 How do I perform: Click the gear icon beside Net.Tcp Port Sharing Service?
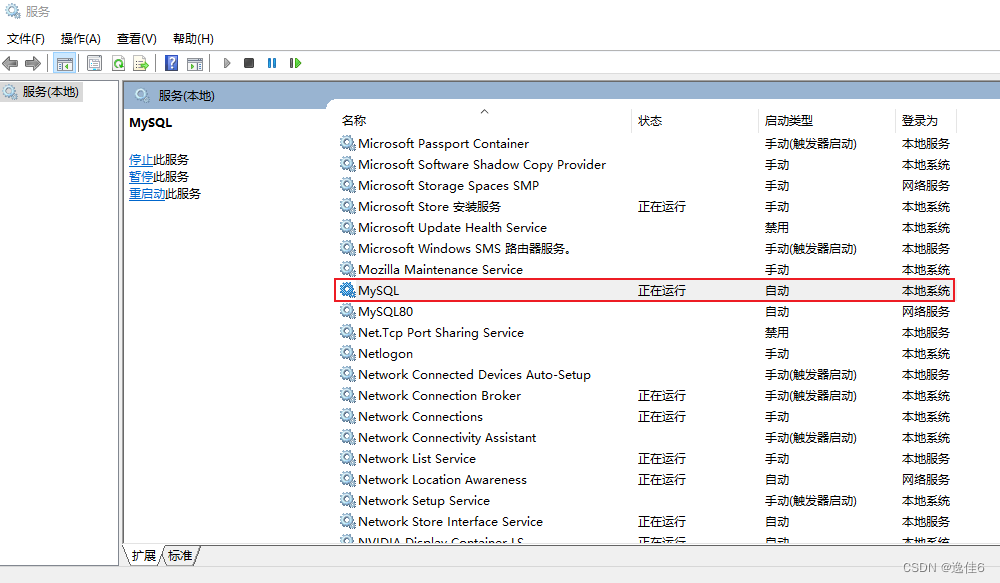point(348,332)
